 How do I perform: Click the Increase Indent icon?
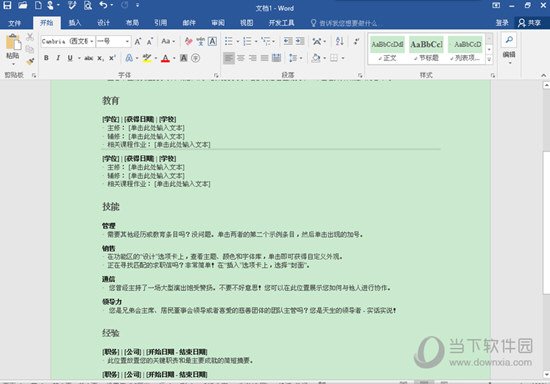tap(300, 41)
